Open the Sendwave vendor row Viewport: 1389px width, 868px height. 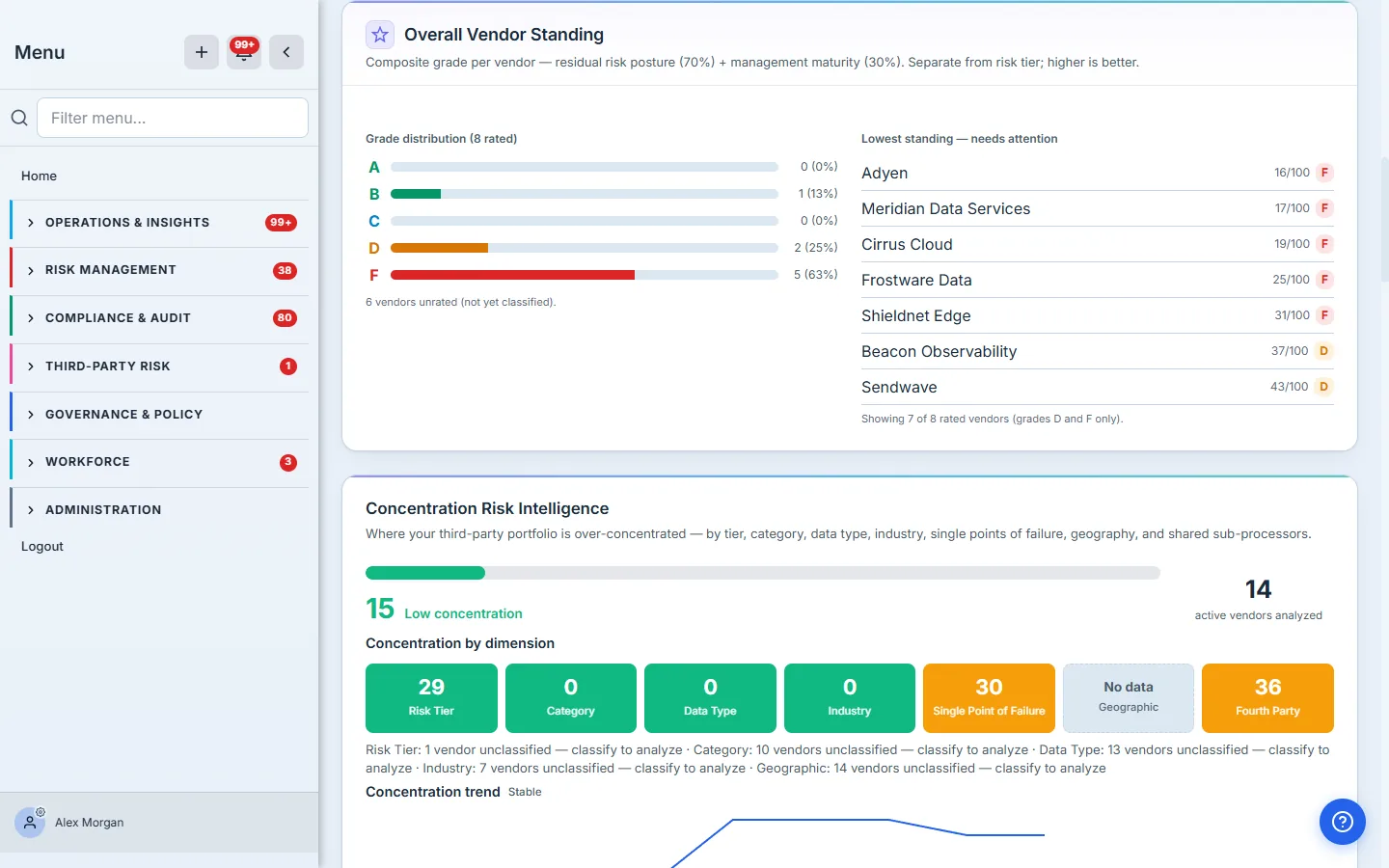[x=1098, y=387]
